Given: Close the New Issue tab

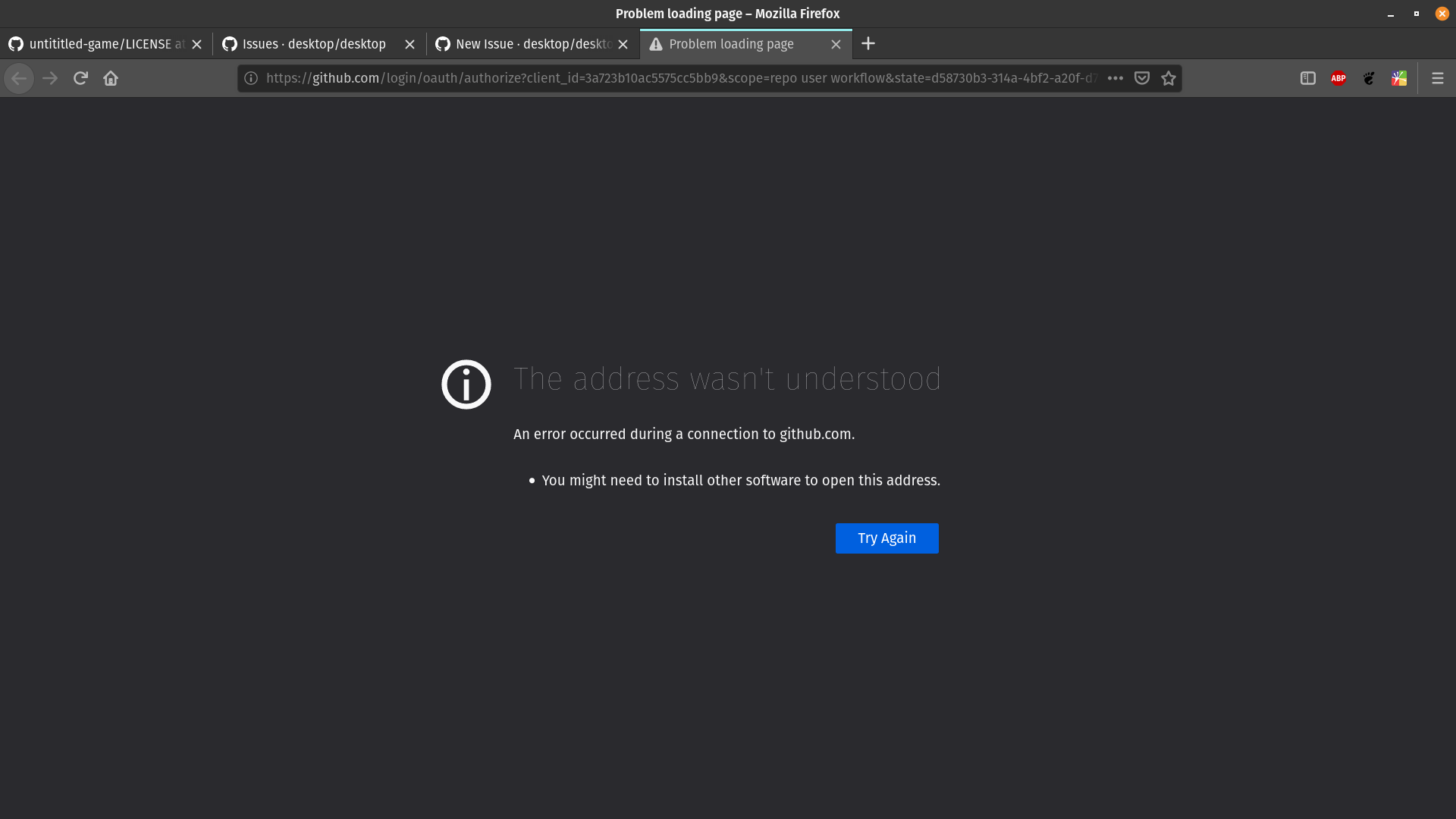Looking at the screenshot, I should [623, 43].
